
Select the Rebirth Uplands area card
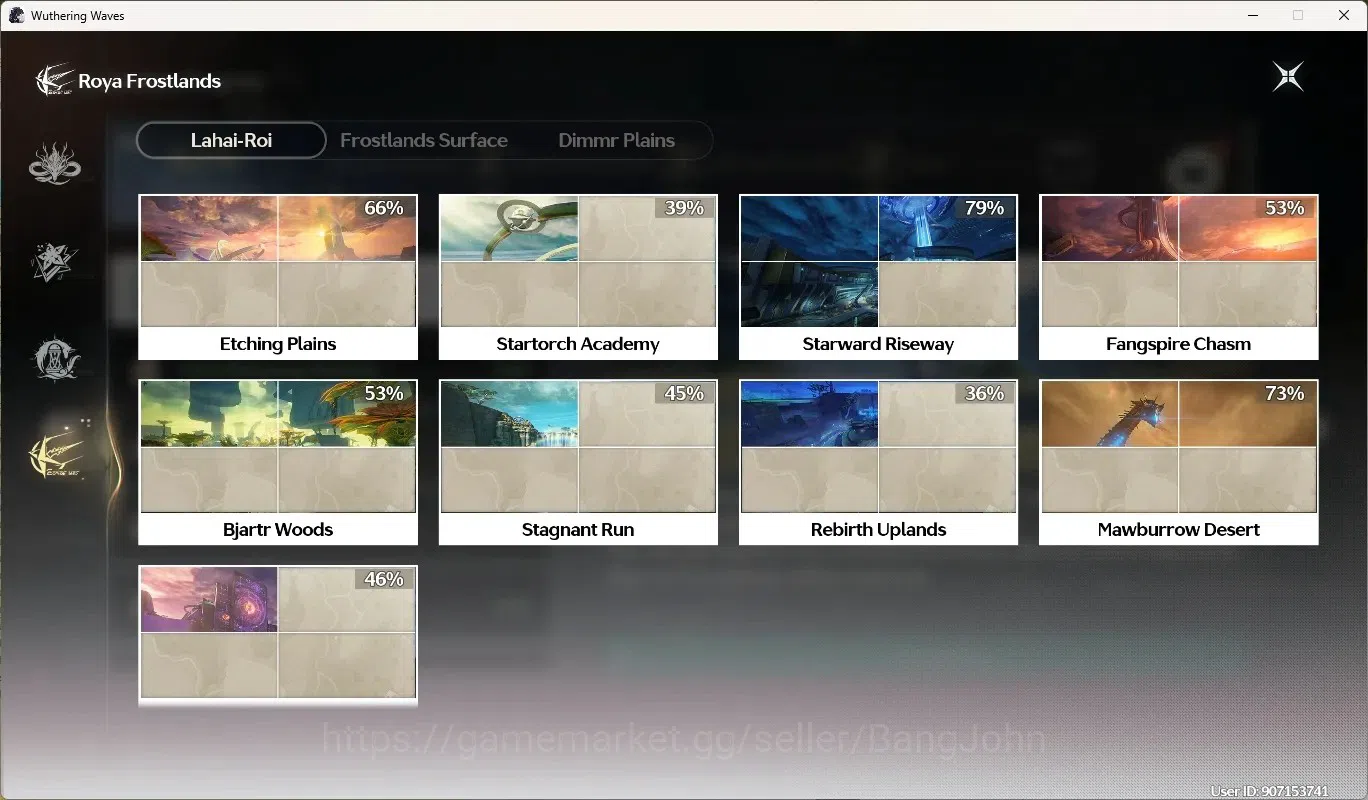[x=878, y=462]
